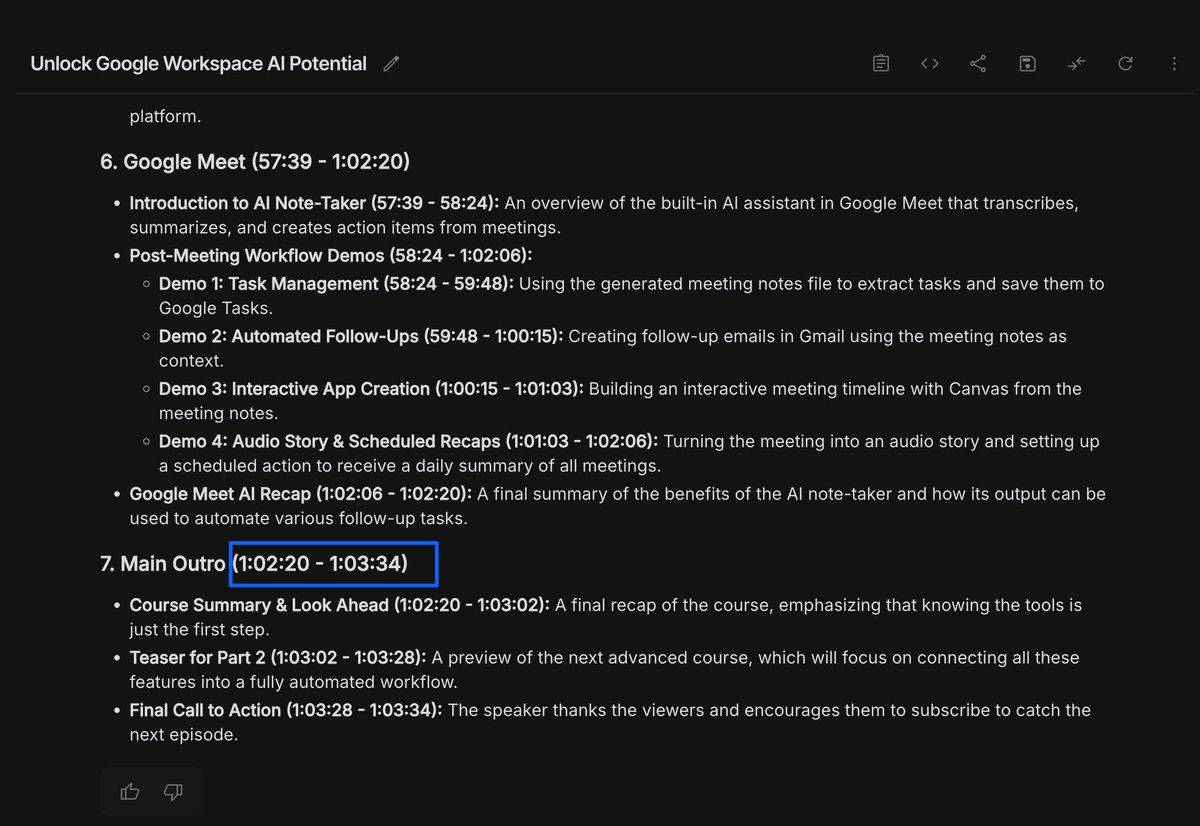Click the clipboard copy icon in the toolbar
The width and height of the screenshot is (1200, 826).
tap(881, 64)
